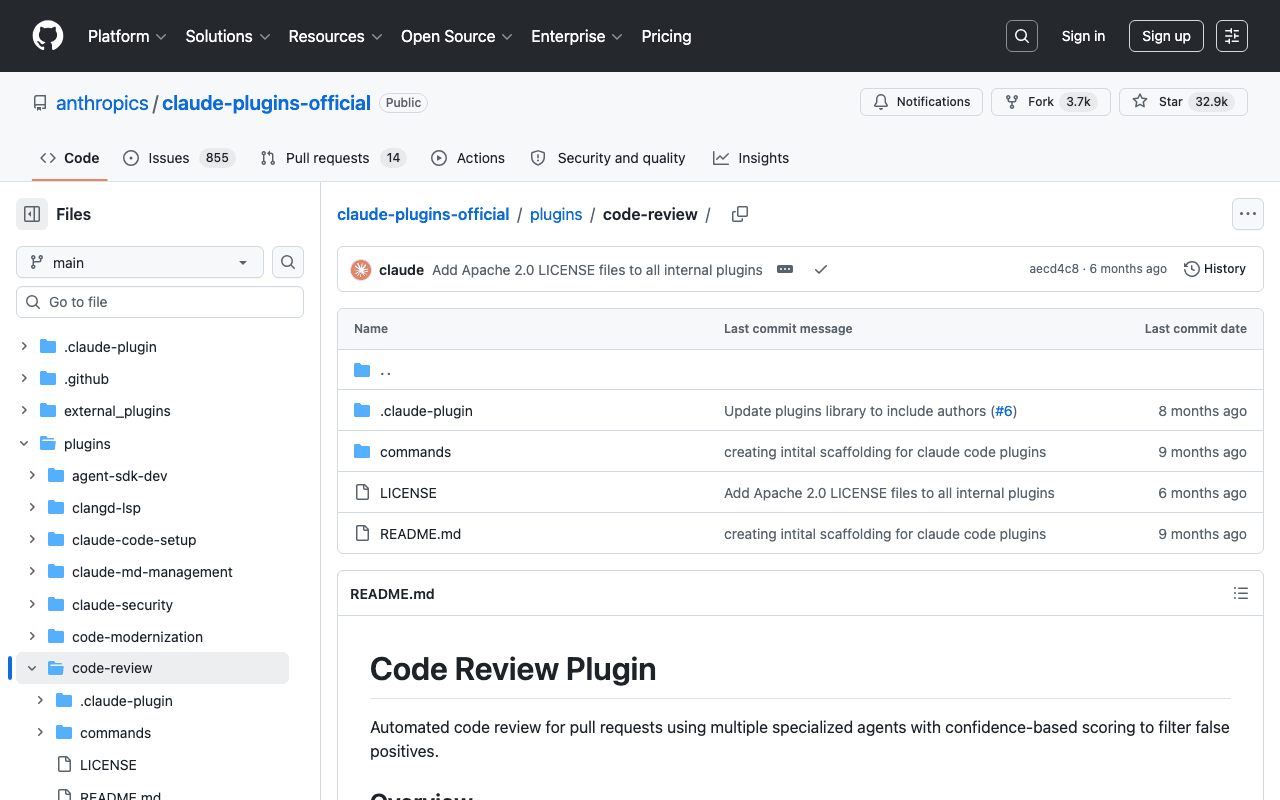
Task: Click the Sign up button
Action: (1166, 36)
